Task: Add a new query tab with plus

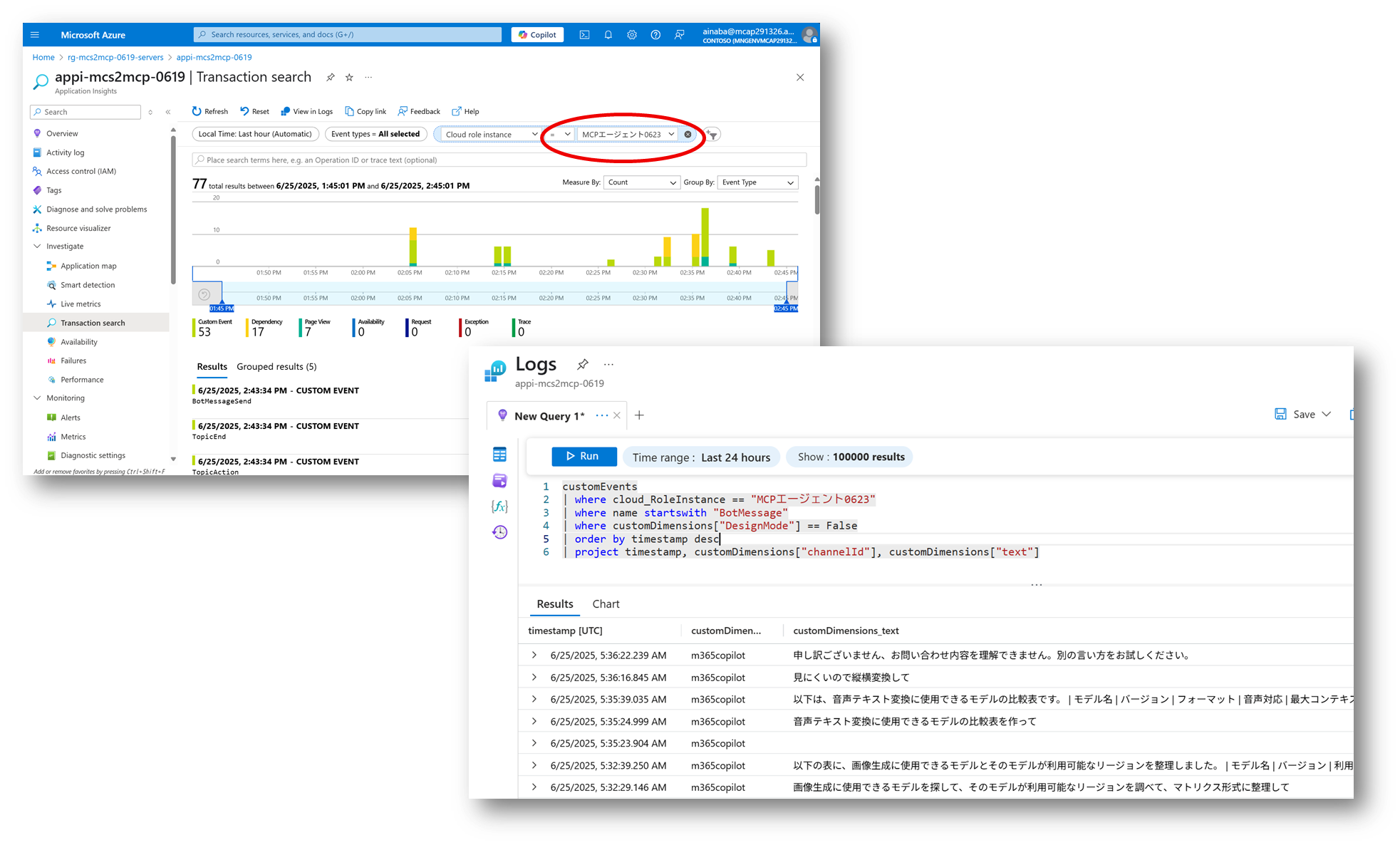Action: point(639,415)
